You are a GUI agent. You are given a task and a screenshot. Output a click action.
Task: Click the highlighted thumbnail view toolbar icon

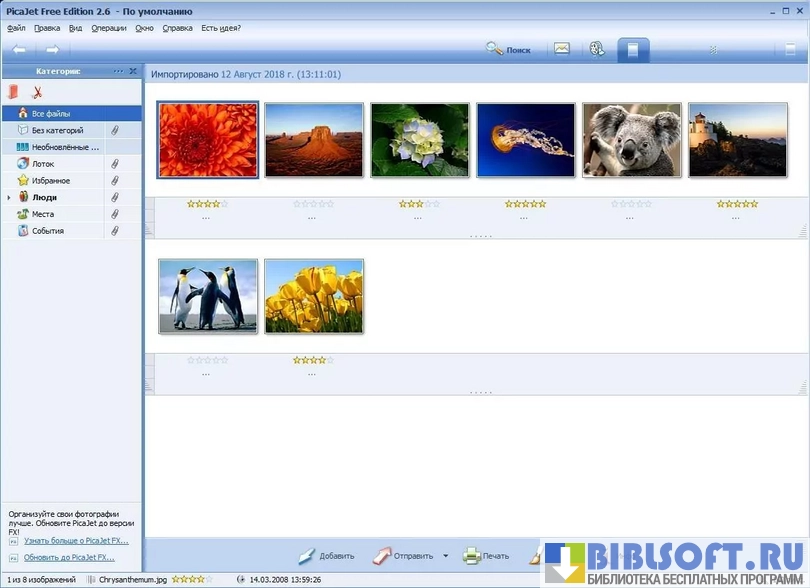pos(632,50)
